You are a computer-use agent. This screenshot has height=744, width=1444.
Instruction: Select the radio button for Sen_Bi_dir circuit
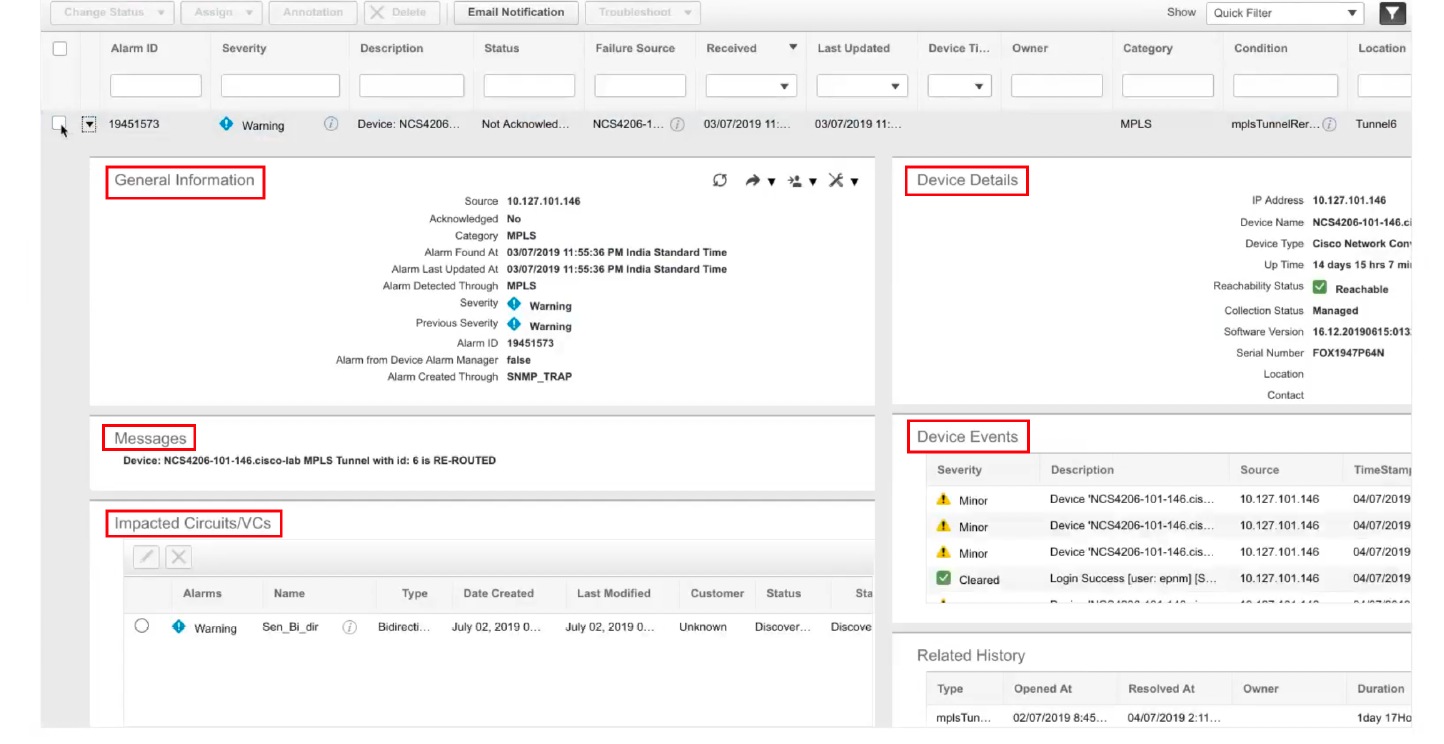[141, 626]
